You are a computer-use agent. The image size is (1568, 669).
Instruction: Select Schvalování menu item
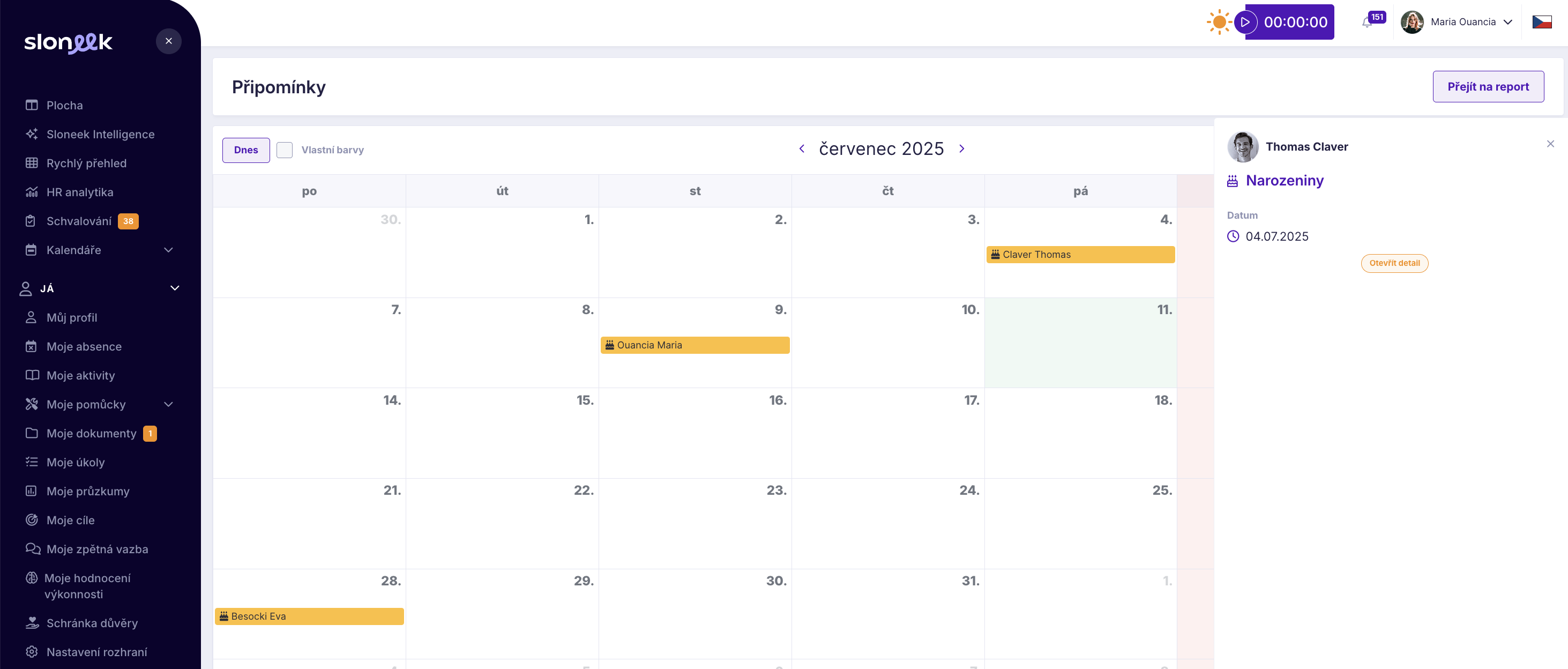(79, 221)
